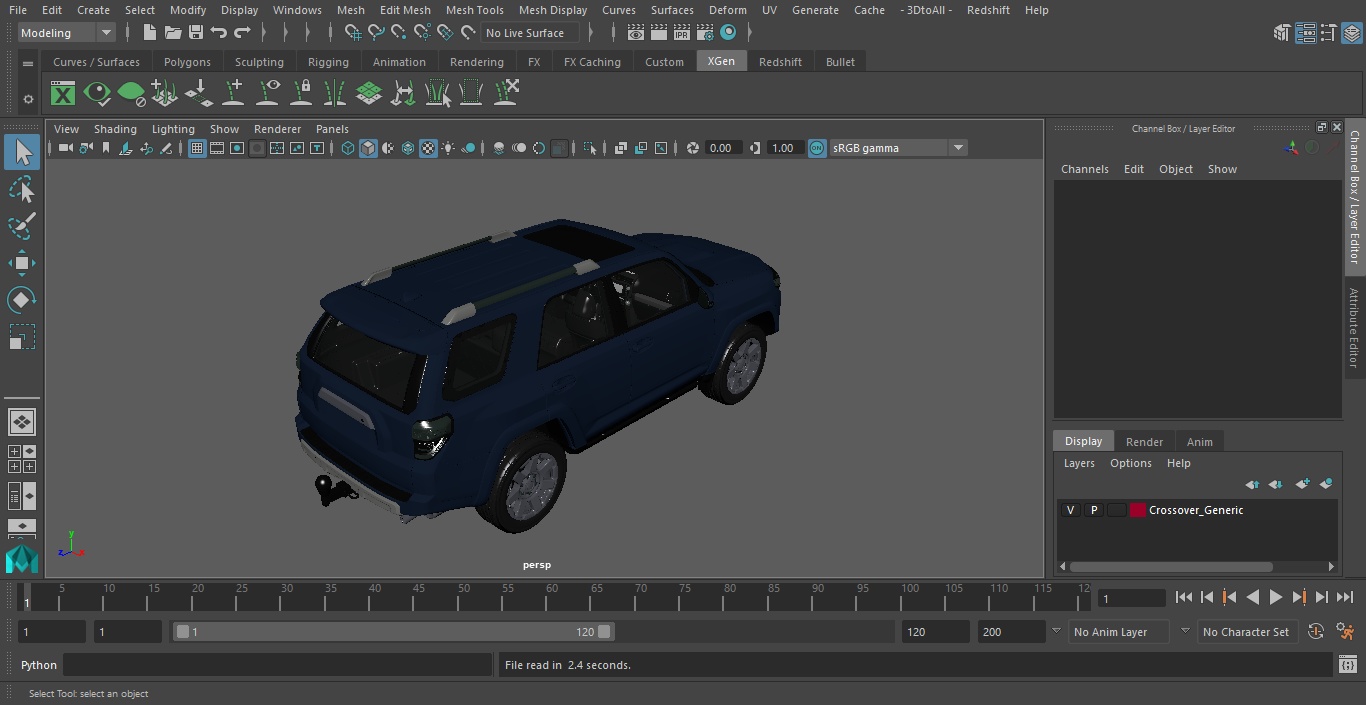The width and height of the screenshot is (1366, 705).
Task: Start IPR render
Action: (x=682, y=33)
